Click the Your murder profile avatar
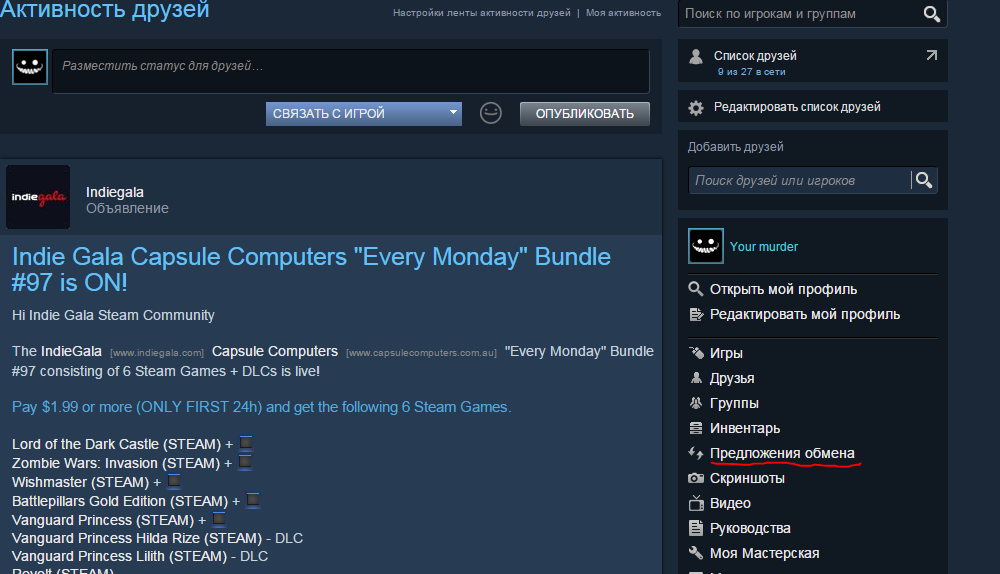1000x574 pixels. coord(705,246)
